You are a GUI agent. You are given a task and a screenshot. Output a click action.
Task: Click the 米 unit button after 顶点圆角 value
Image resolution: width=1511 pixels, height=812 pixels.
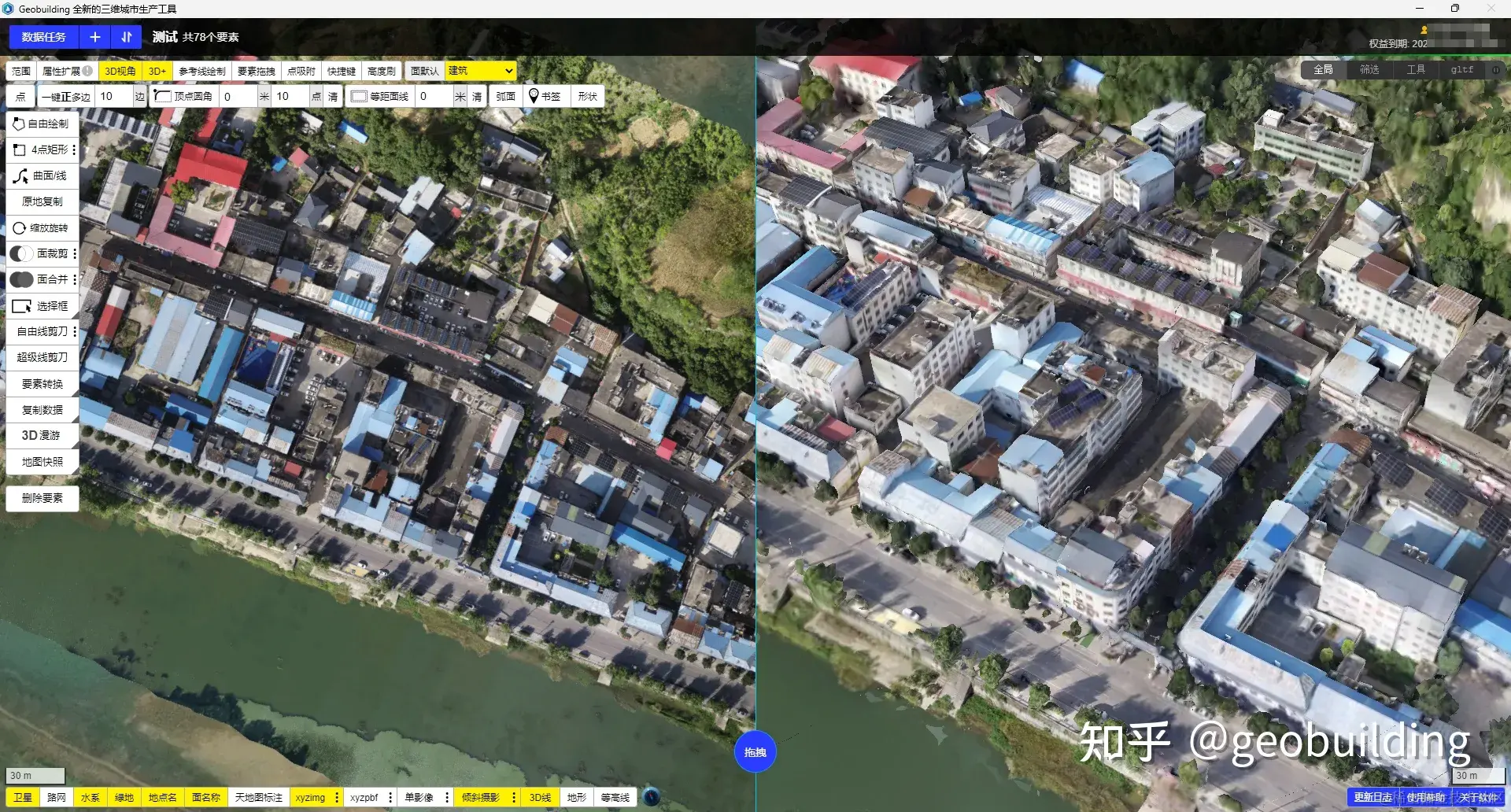264,96
